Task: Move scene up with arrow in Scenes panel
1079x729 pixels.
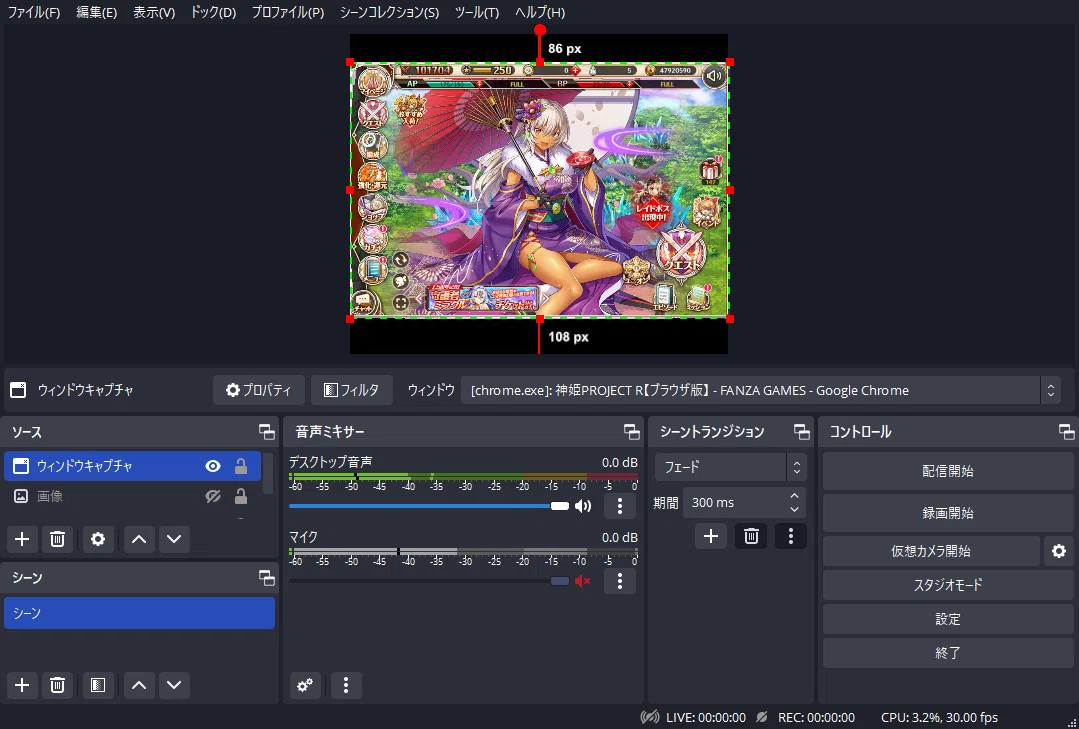Action: pyautogui.click(x=139, y=685)
